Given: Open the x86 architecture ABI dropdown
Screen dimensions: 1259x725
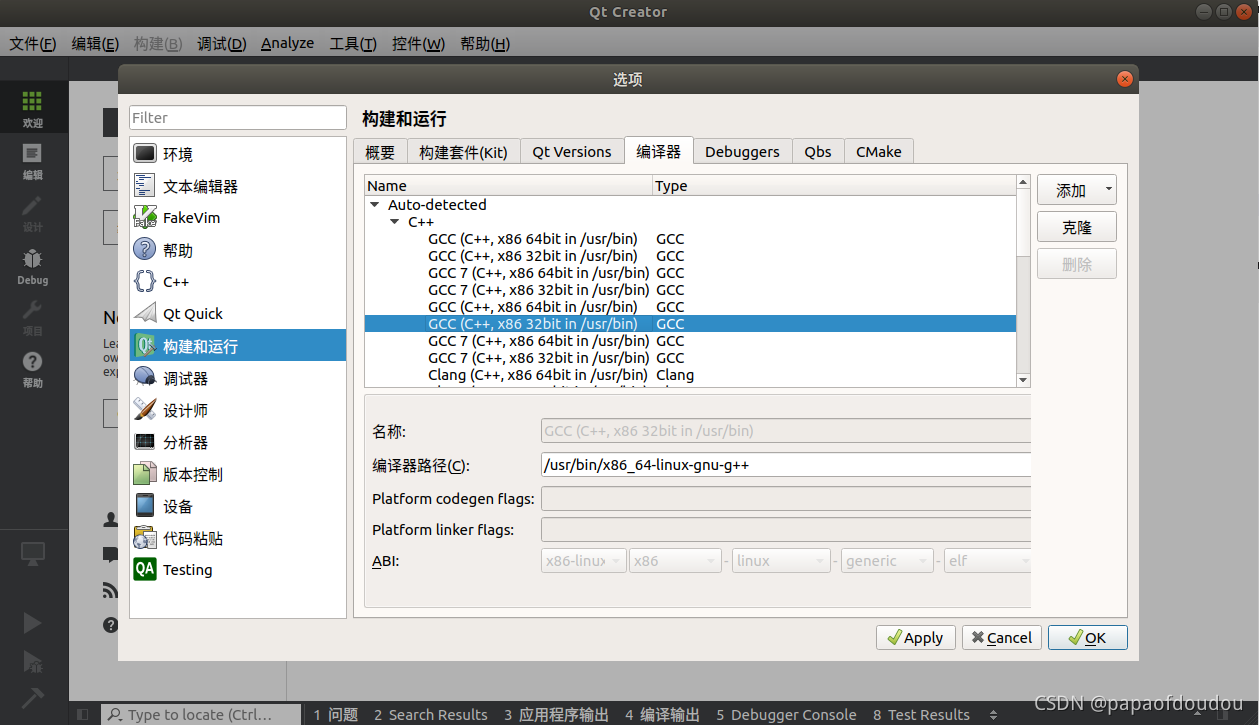Looking at the screenshot, I should [x=676, y=561].
